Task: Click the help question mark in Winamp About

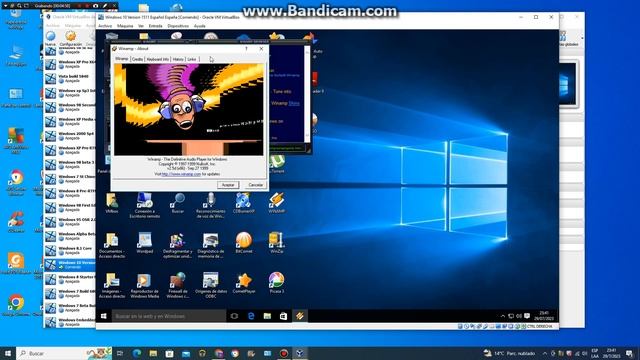Action: (x=246, y=49)
